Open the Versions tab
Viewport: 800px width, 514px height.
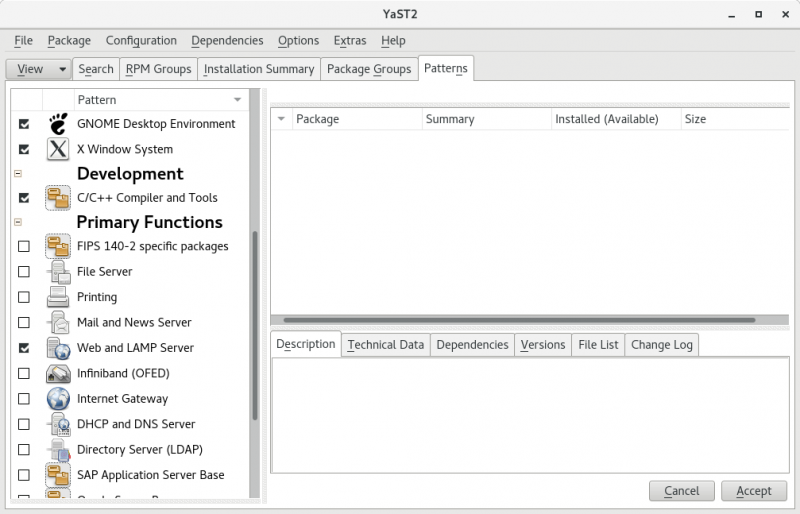coord(543,345)
